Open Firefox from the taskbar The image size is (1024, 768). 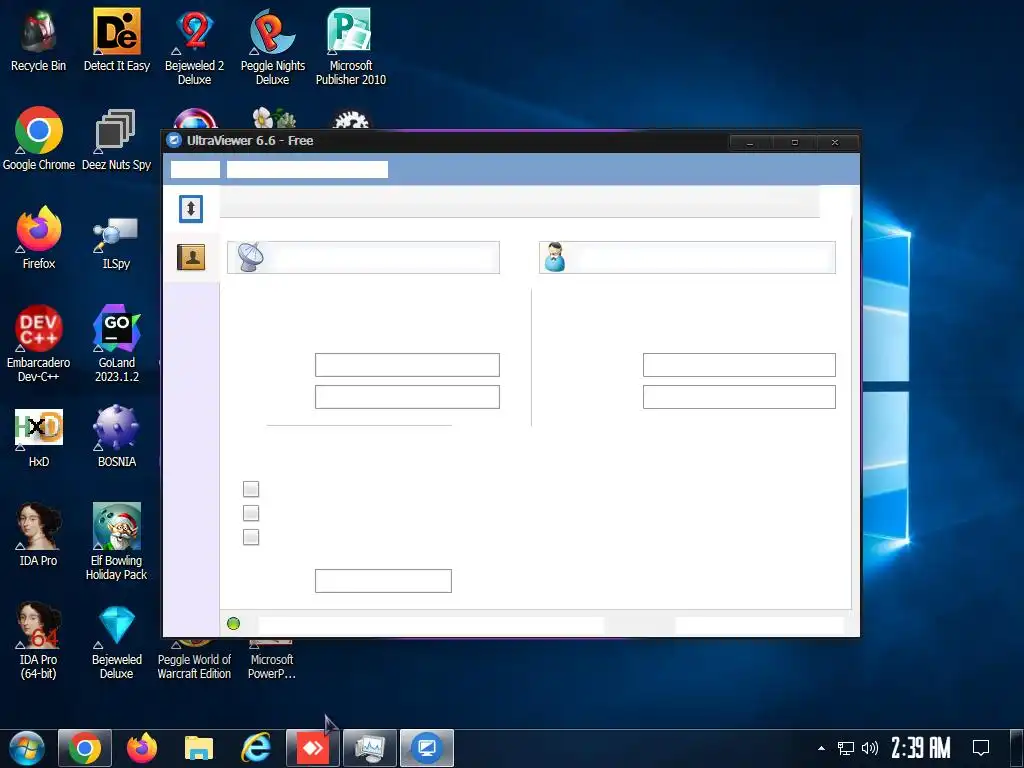pyautogui.click(x=142, y=748)
